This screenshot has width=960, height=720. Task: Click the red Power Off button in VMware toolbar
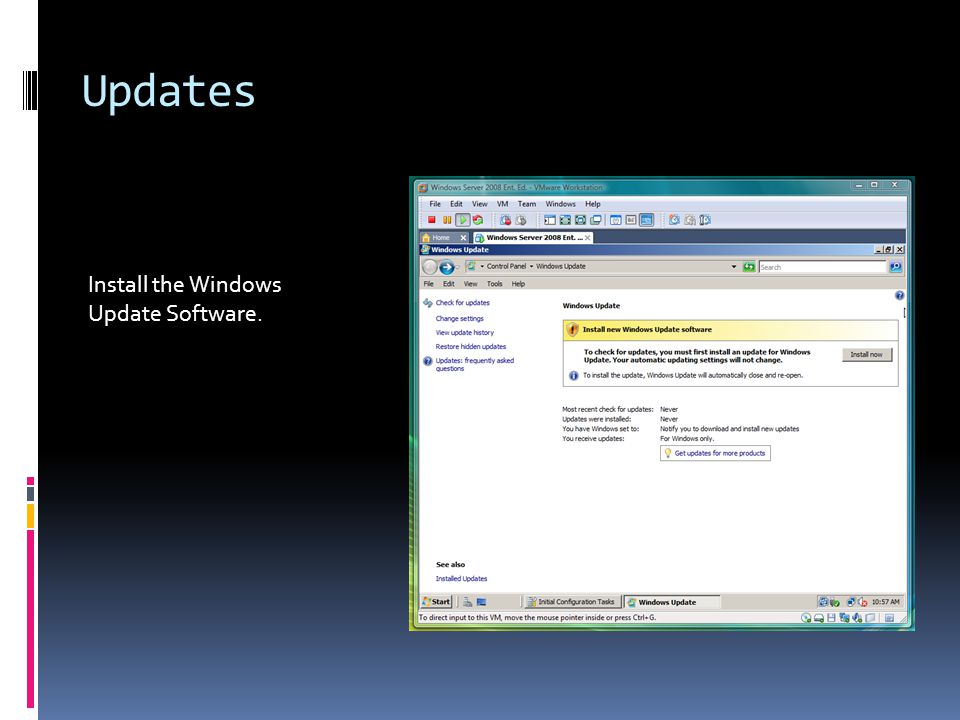(432, 220)
